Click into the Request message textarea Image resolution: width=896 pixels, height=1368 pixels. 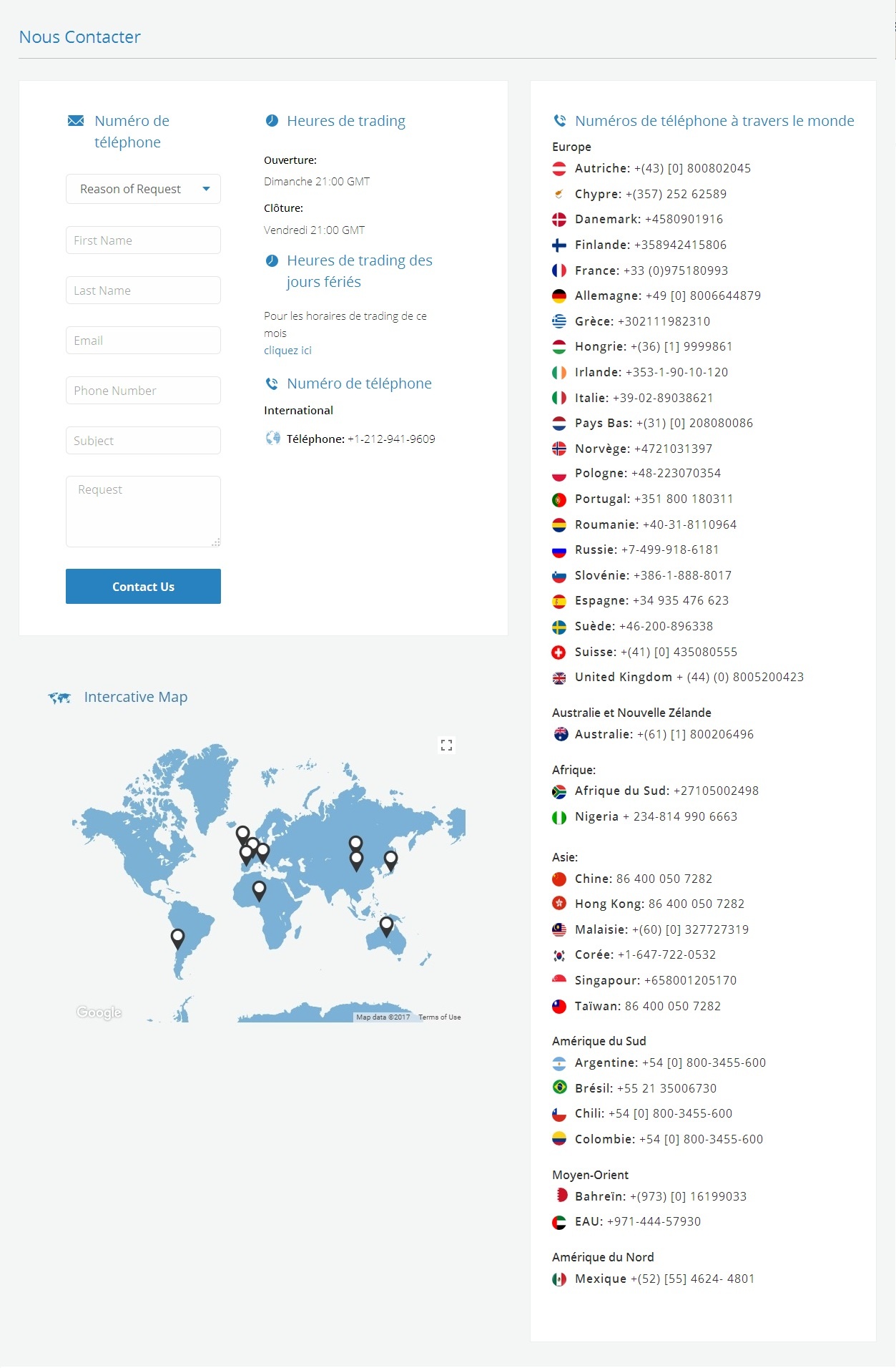[143, 511]
